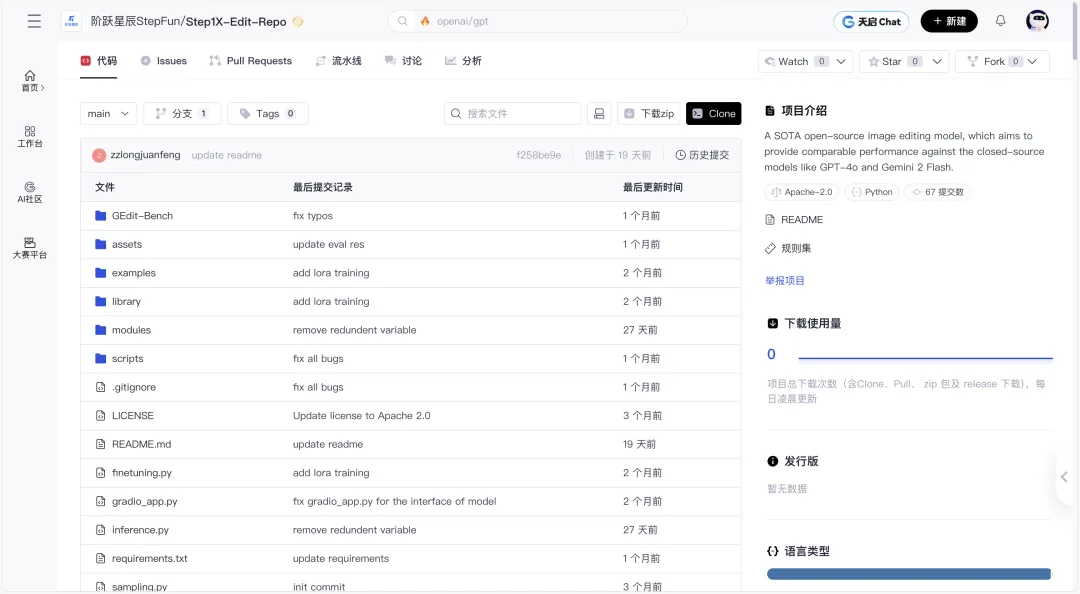Open the inference.py file
Viewport: 1080px width, 594px height.
[140, 530]
